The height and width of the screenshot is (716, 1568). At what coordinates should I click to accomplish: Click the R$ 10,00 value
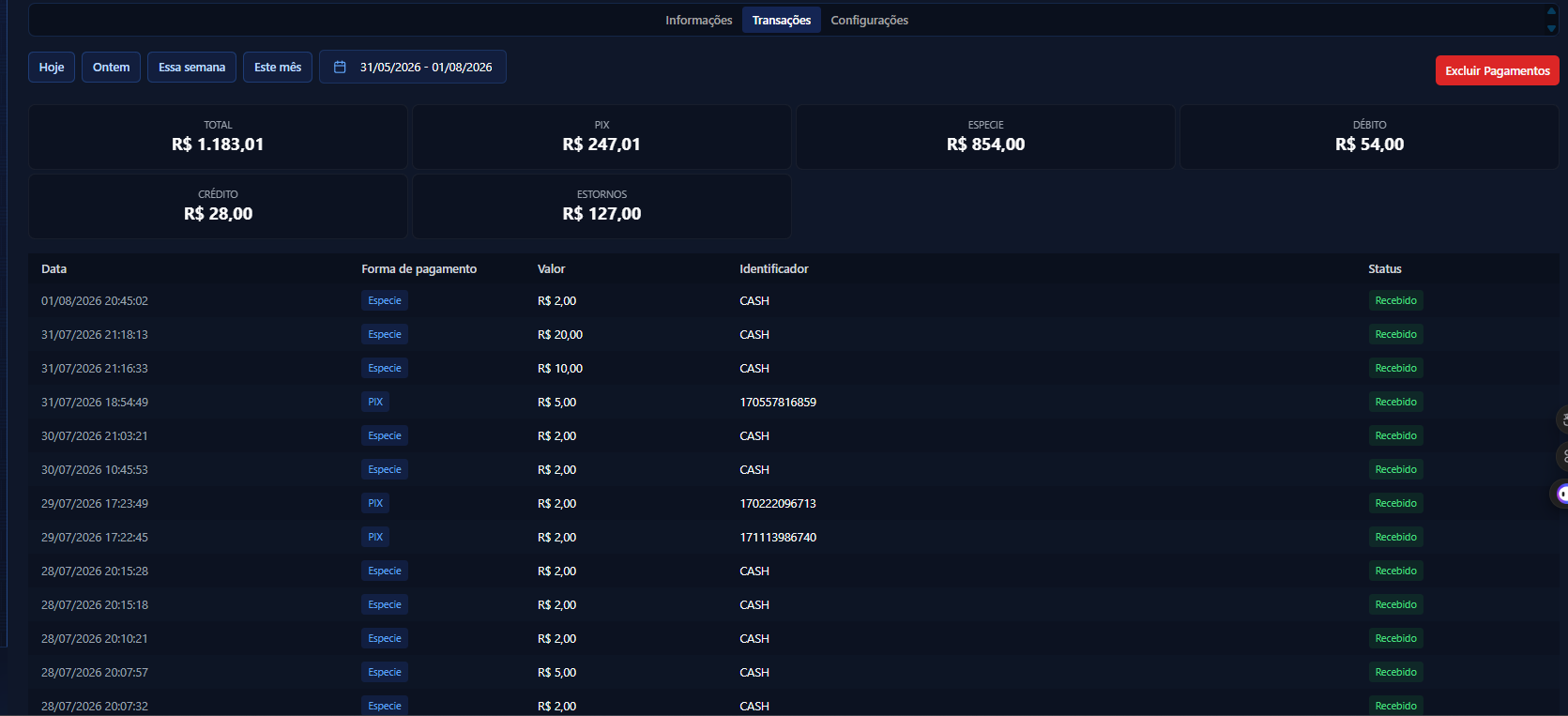pyautogui.click(x=560, y=368)
